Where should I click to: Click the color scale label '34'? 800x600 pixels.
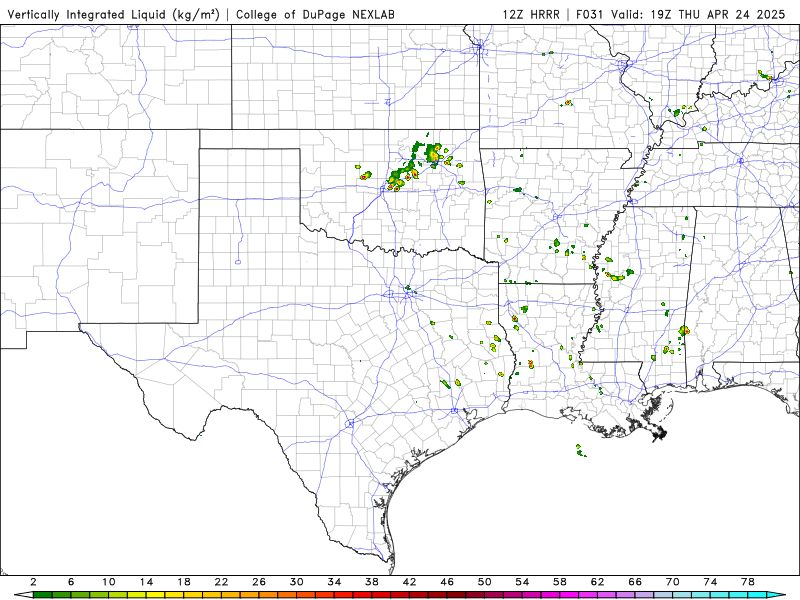(334, 582)
